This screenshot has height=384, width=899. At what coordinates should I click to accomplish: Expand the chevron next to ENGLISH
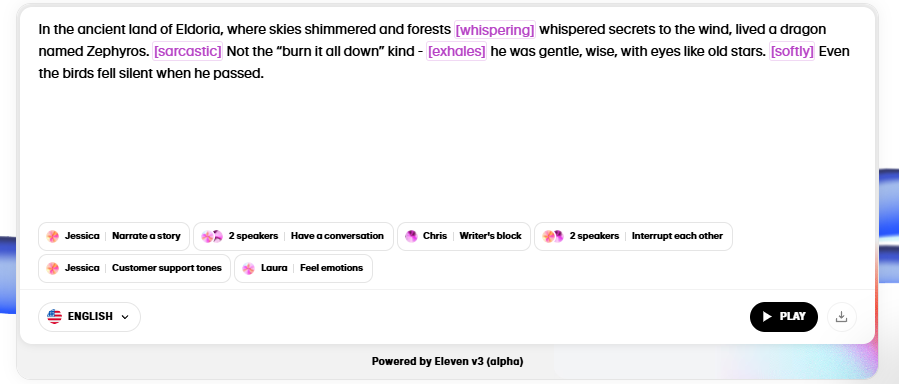(125, 317)
